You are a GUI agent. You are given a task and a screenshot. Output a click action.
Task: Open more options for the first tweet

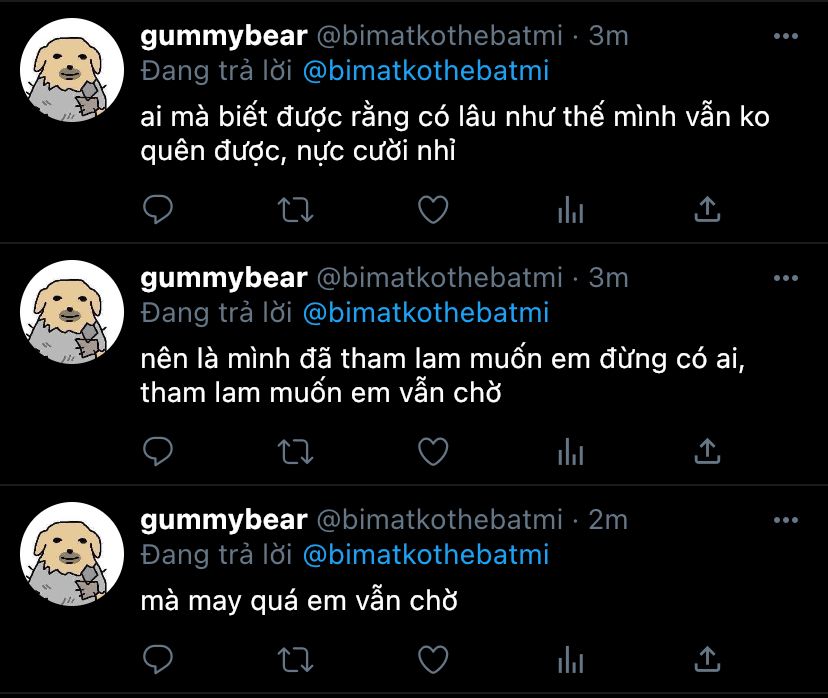[786, 36]
